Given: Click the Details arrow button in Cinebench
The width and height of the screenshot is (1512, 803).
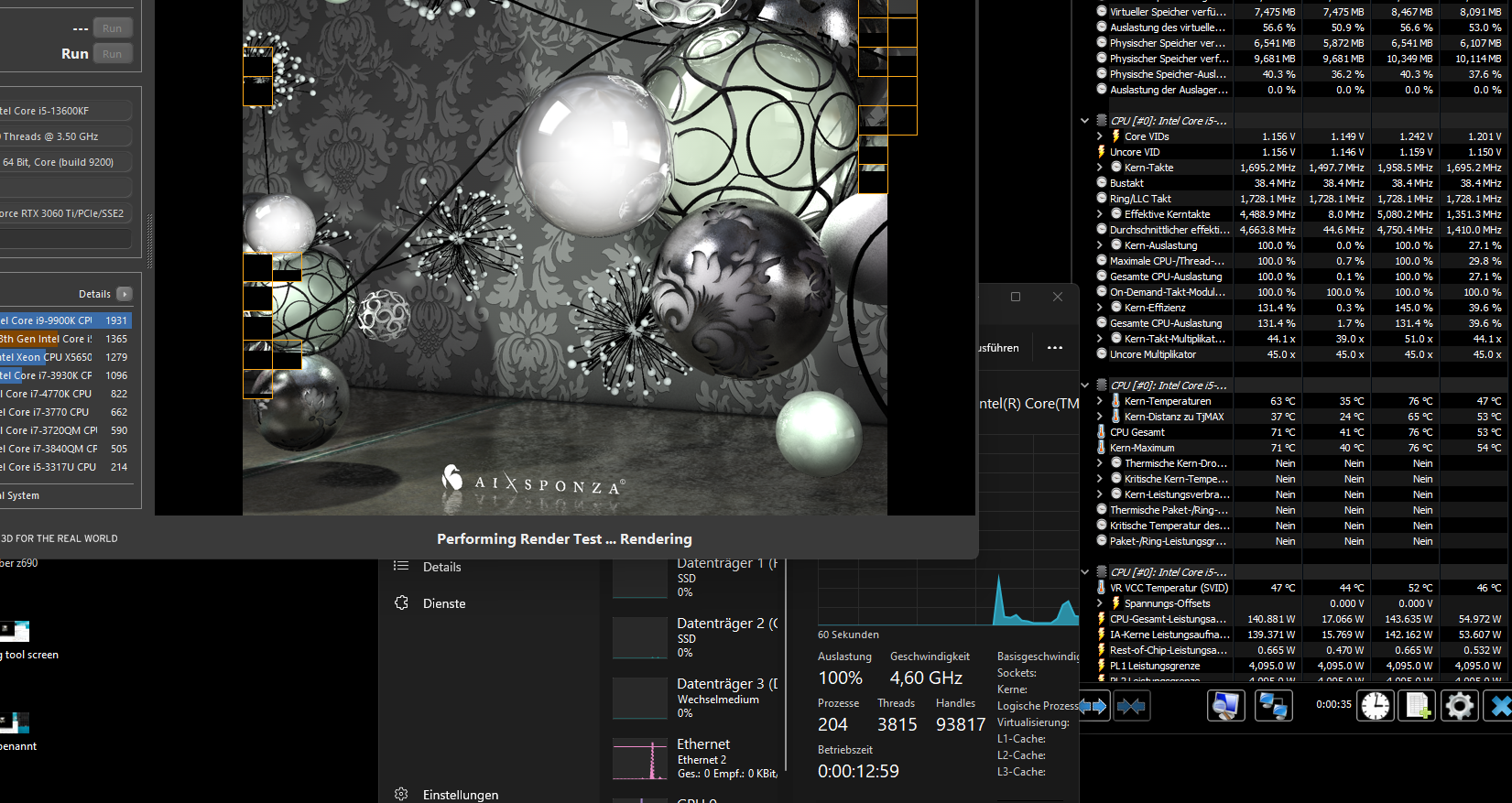Looking at the screenshot, I should 125,294.
